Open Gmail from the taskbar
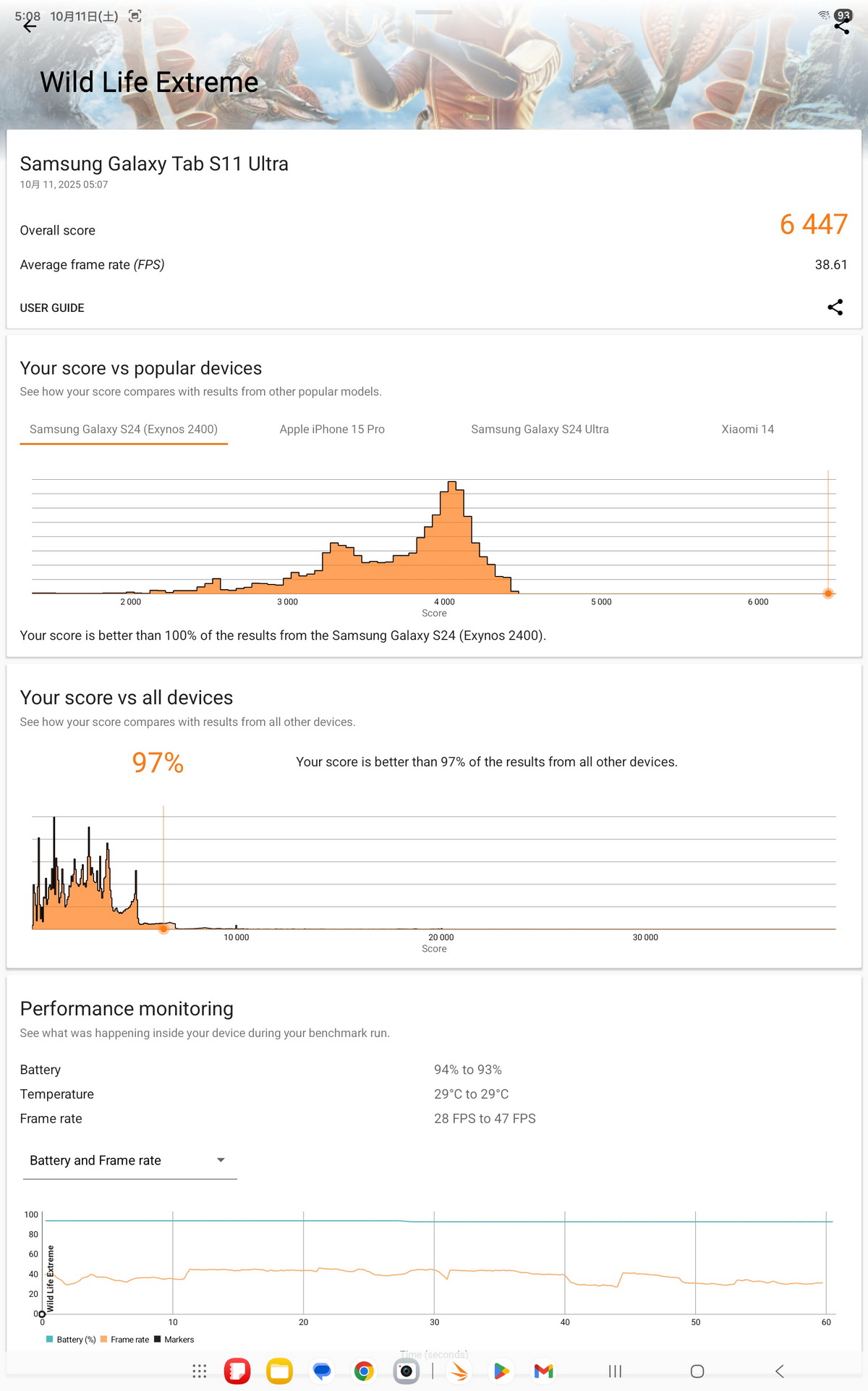The height and width of the screenshot is (1391, 868). click(543, 1371)
